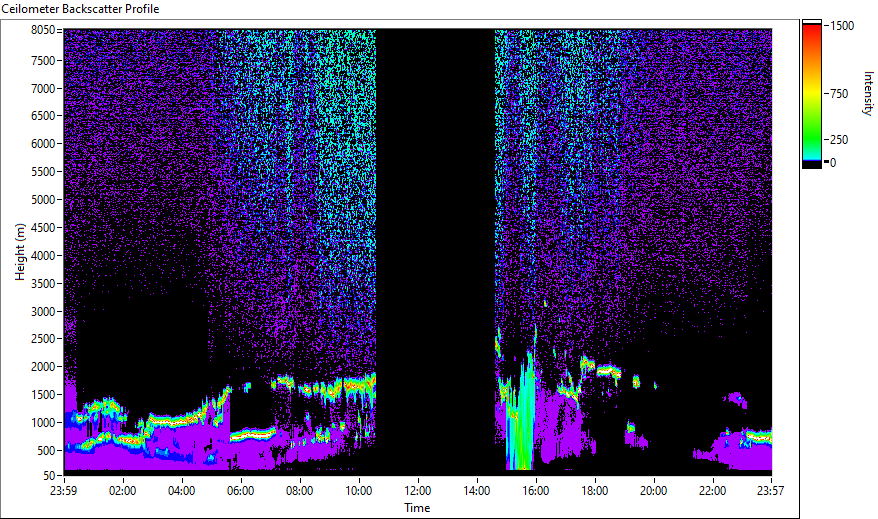878x519 pixels.
Task: Click the 2000 height tick label
Action: 43,367
